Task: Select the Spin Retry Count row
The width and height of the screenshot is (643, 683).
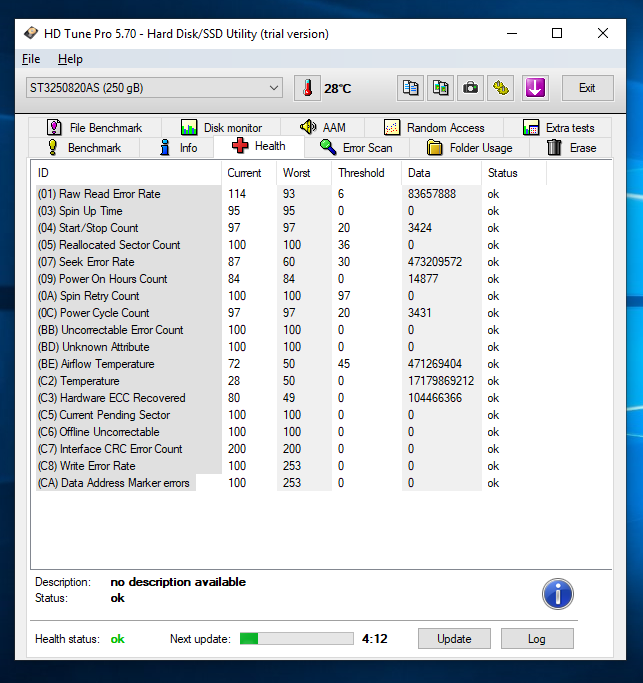Action: (x=291, y=296)
